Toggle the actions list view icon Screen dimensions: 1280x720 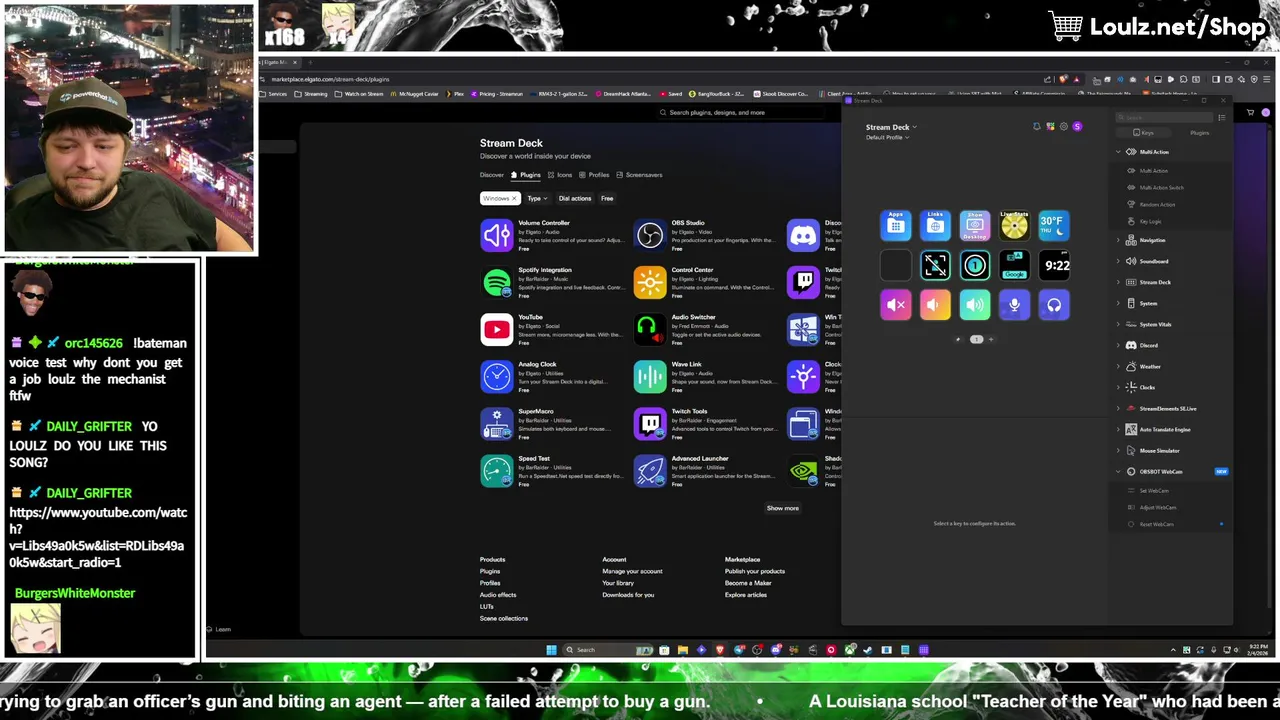[1221, 118]
